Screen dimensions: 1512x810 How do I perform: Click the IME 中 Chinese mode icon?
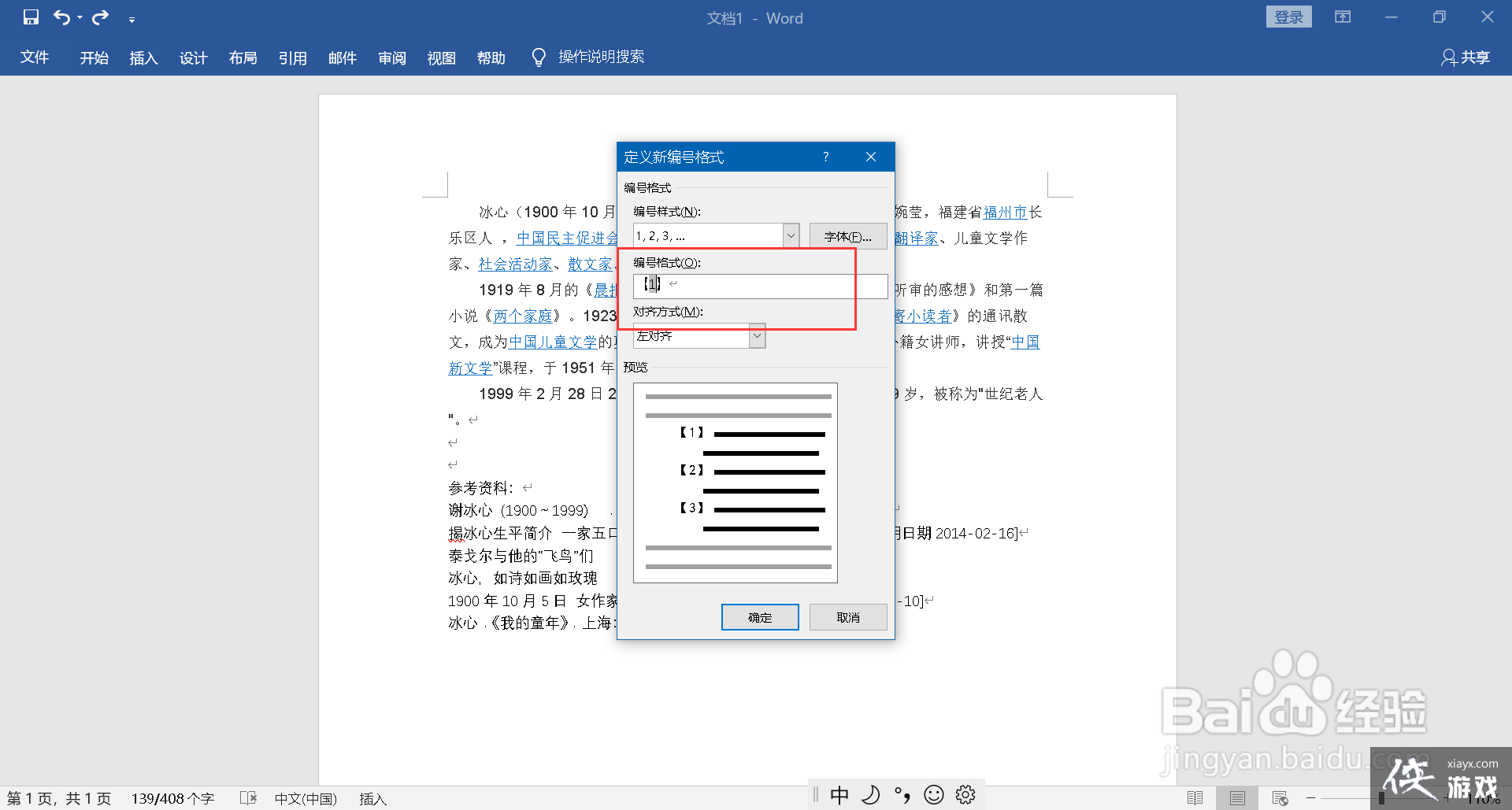point(839,795)
